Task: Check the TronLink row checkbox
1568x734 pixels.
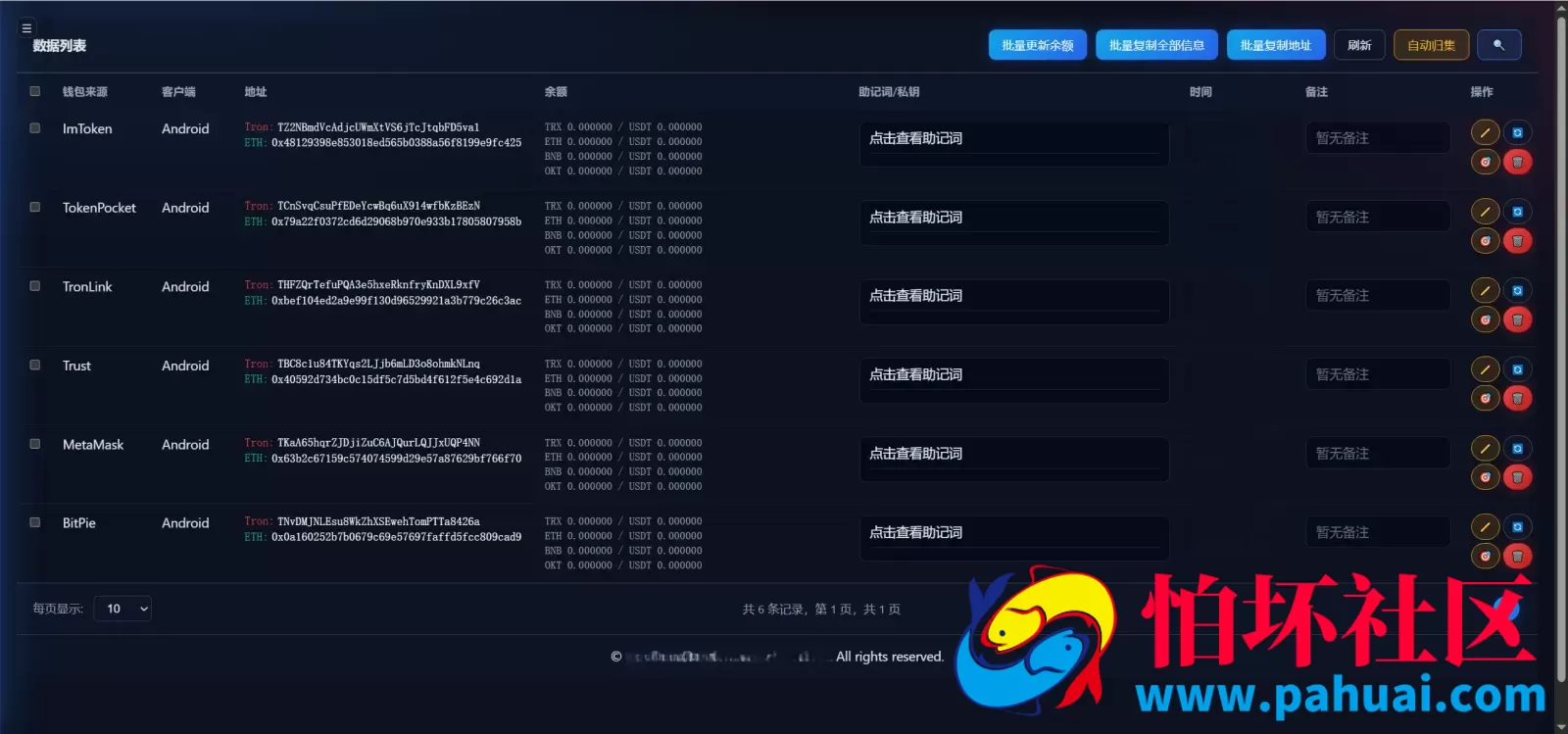Action: [35, 286]
